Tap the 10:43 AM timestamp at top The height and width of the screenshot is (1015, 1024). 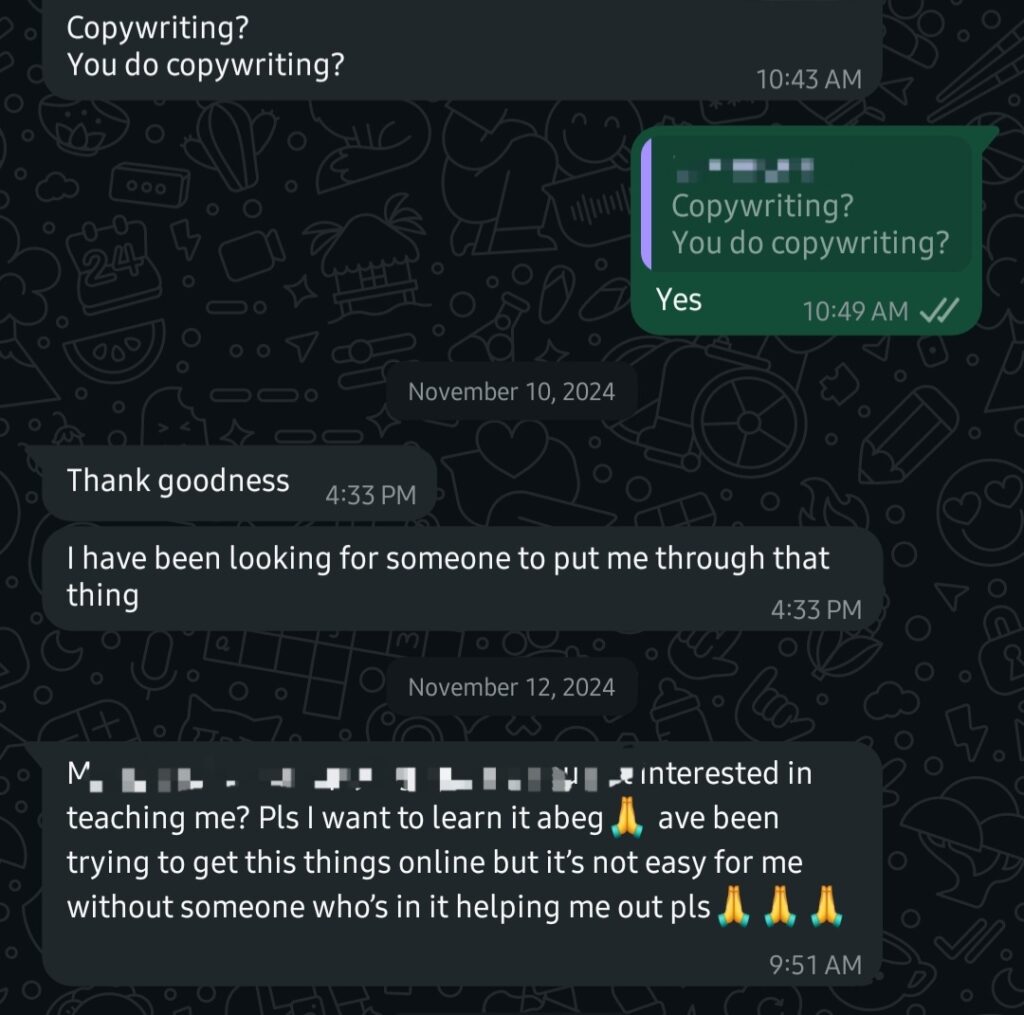(808, 80)
